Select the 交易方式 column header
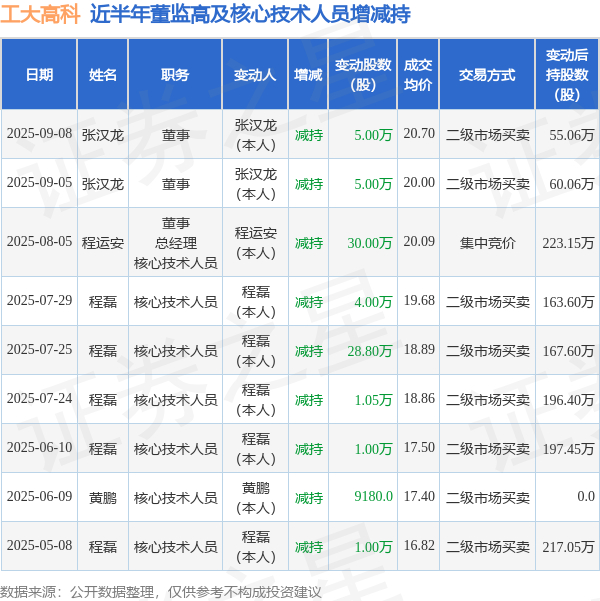 [487, 74]
